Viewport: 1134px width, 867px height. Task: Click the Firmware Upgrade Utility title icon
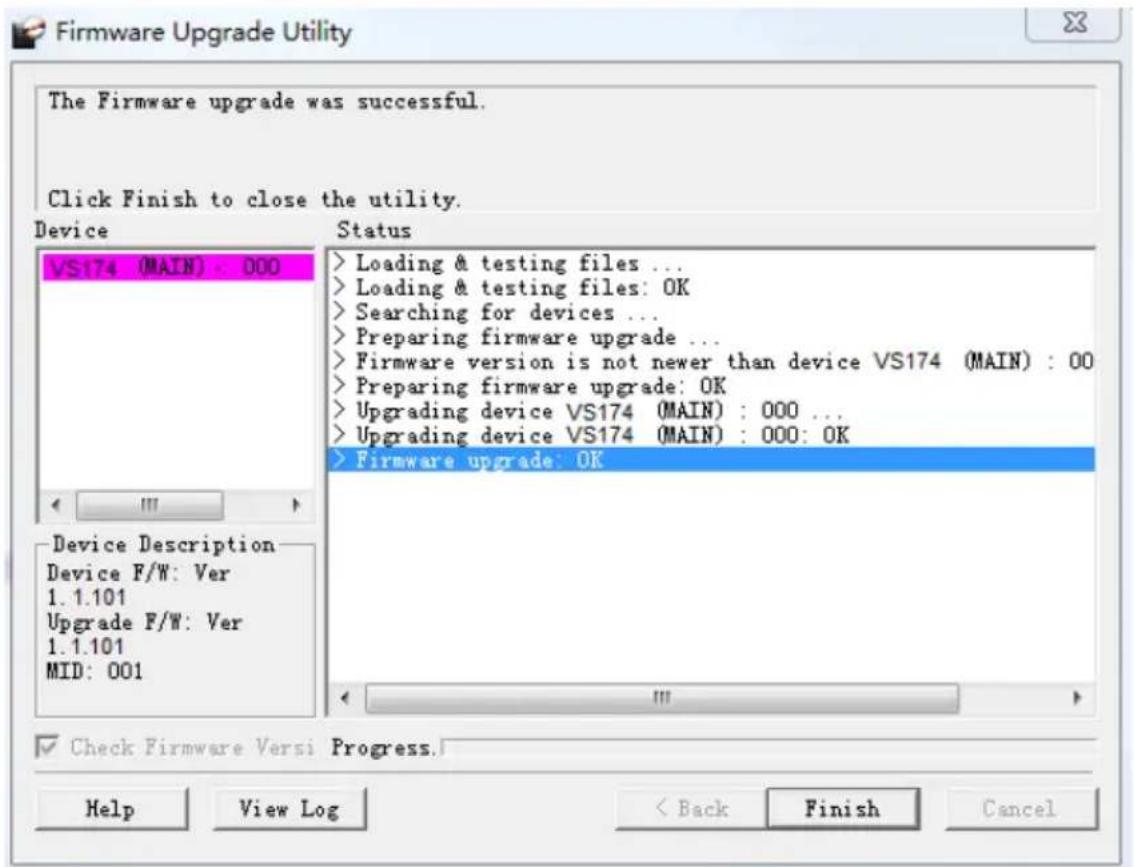click(x=29, y=33)
